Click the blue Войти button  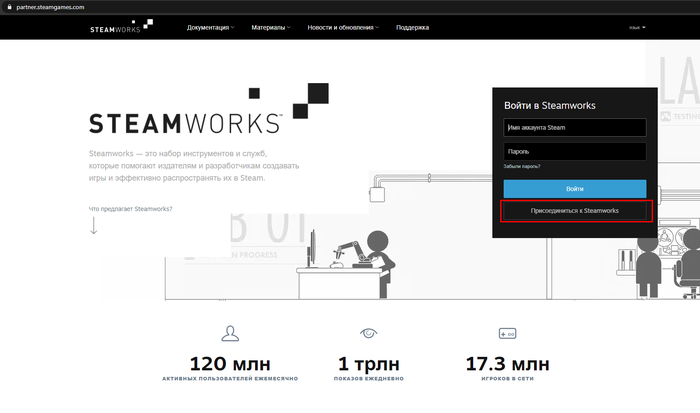[575, 189]
